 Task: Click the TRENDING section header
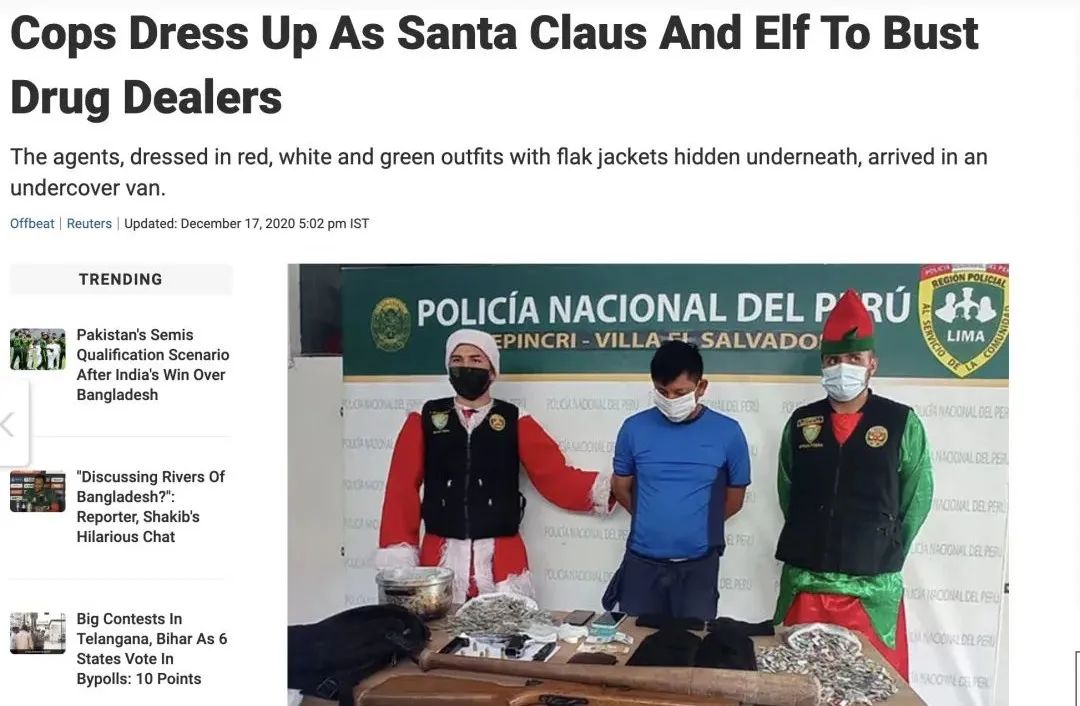click(121, 280)
